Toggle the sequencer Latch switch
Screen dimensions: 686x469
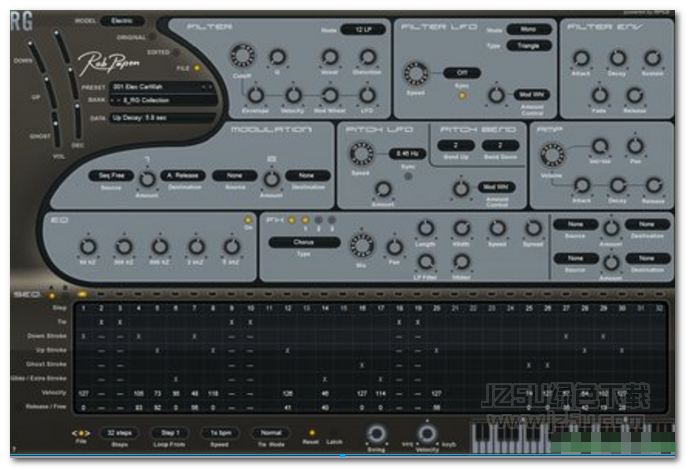(x=333, y=433)
